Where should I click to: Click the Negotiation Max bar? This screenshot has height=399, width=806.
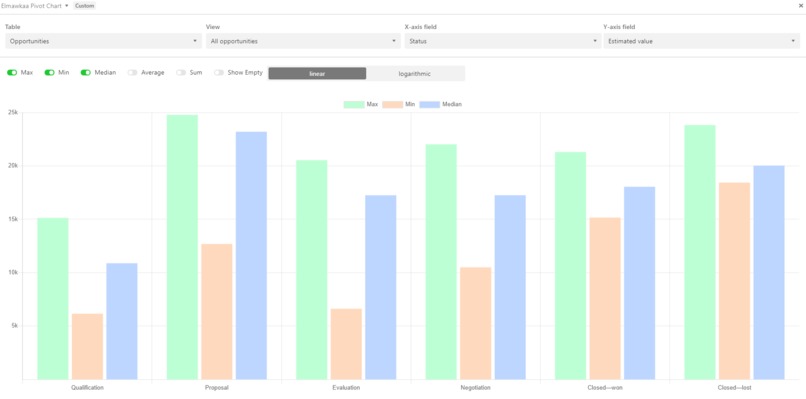pyautogui.click(x=441, y=262)
